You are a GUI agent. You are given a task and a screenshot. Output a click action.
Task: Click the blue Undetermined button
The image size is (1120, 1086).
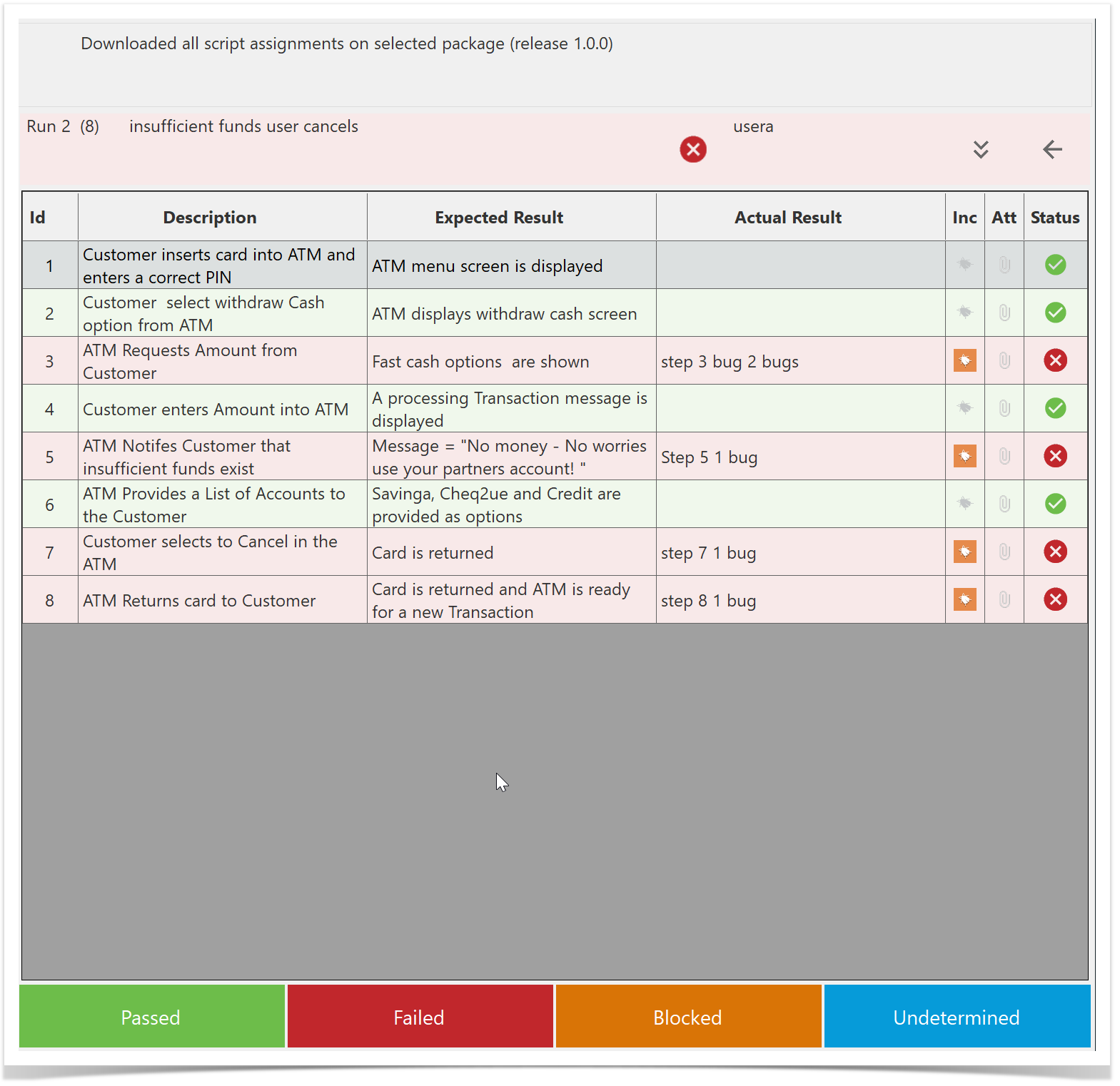coord(957,1017)
